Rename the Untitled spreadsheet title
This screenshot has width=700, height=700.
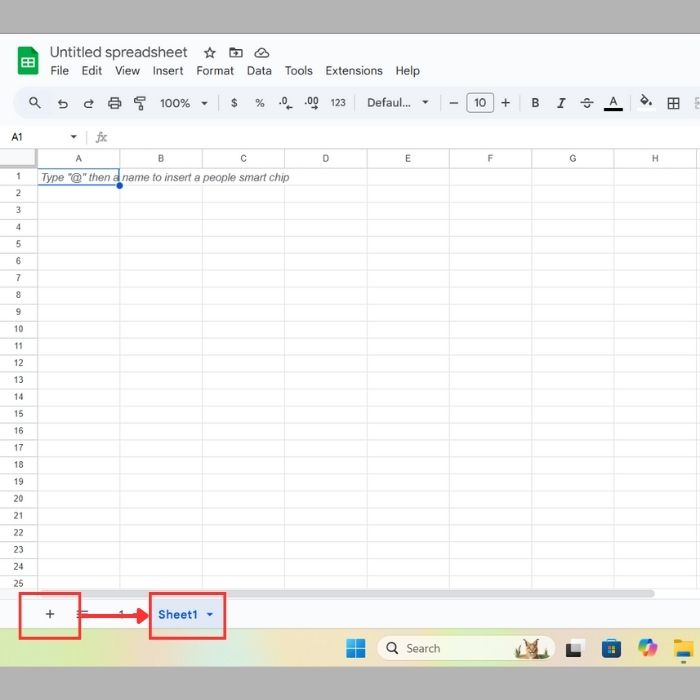click(118, 52)
